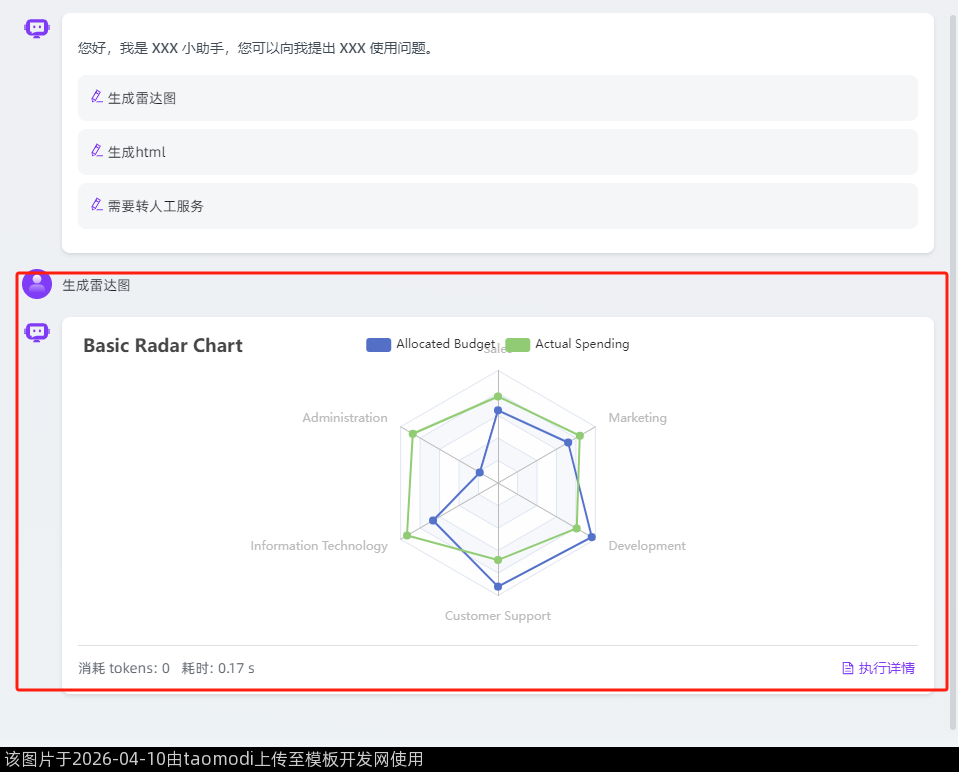Viewport: 959px width, 772px height.
Task: Click the pencil icon beside 需要转人工服务
Action: pyautogui.click(x=97, y=205)
